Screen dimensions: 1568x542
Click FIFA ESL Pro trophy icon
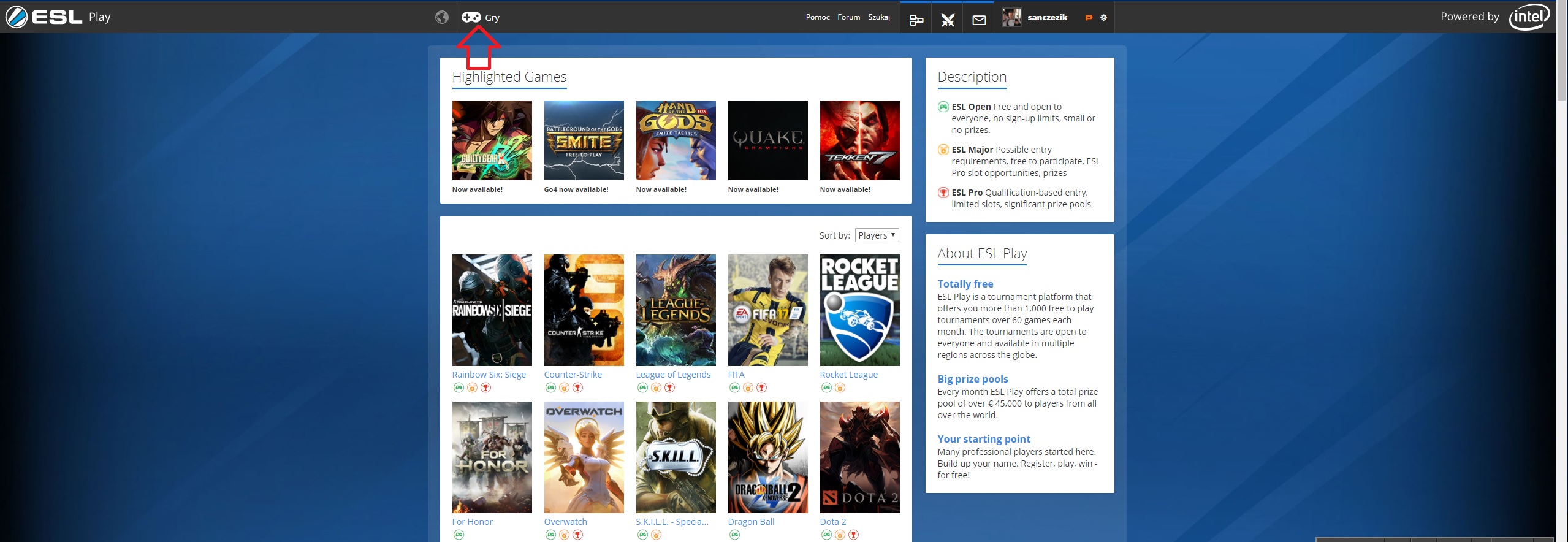tap(761, 387)
